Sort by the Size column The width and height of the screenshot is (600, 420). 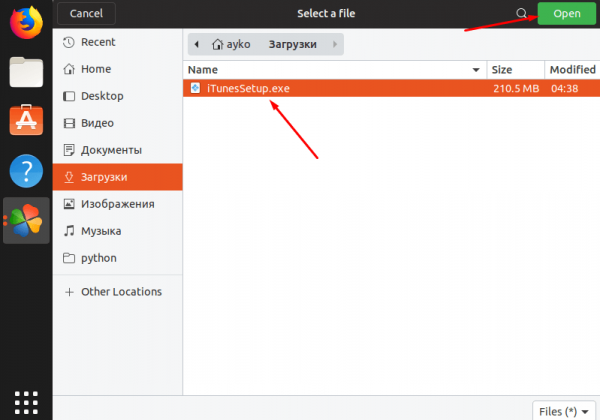(515, 70)
